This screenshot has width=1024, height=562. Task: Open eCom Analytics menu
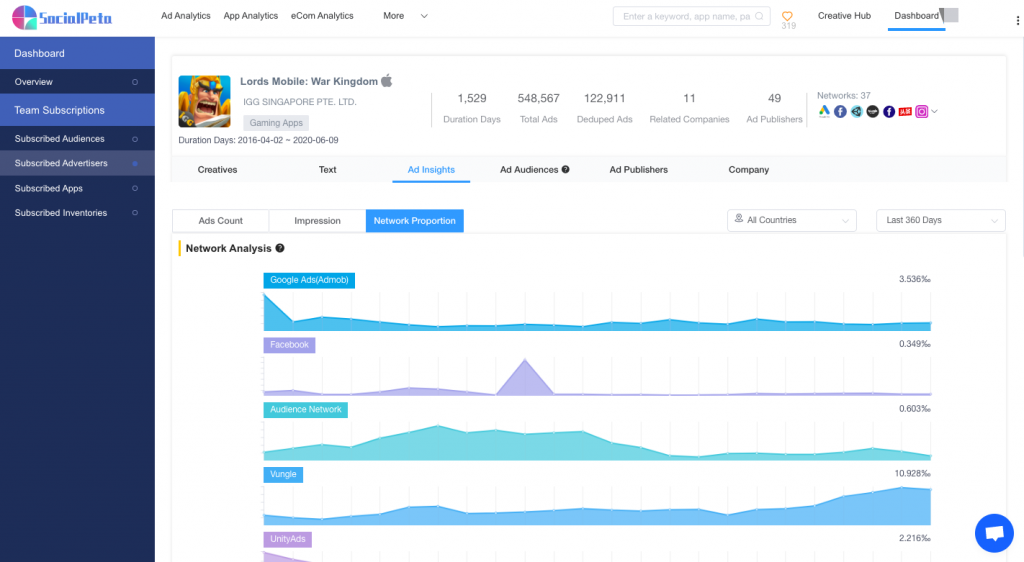tap(322, 16)
